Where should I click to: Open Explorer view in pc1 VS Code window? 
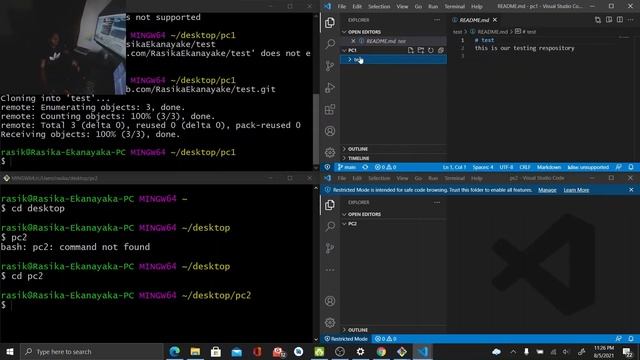click(330, 22)
